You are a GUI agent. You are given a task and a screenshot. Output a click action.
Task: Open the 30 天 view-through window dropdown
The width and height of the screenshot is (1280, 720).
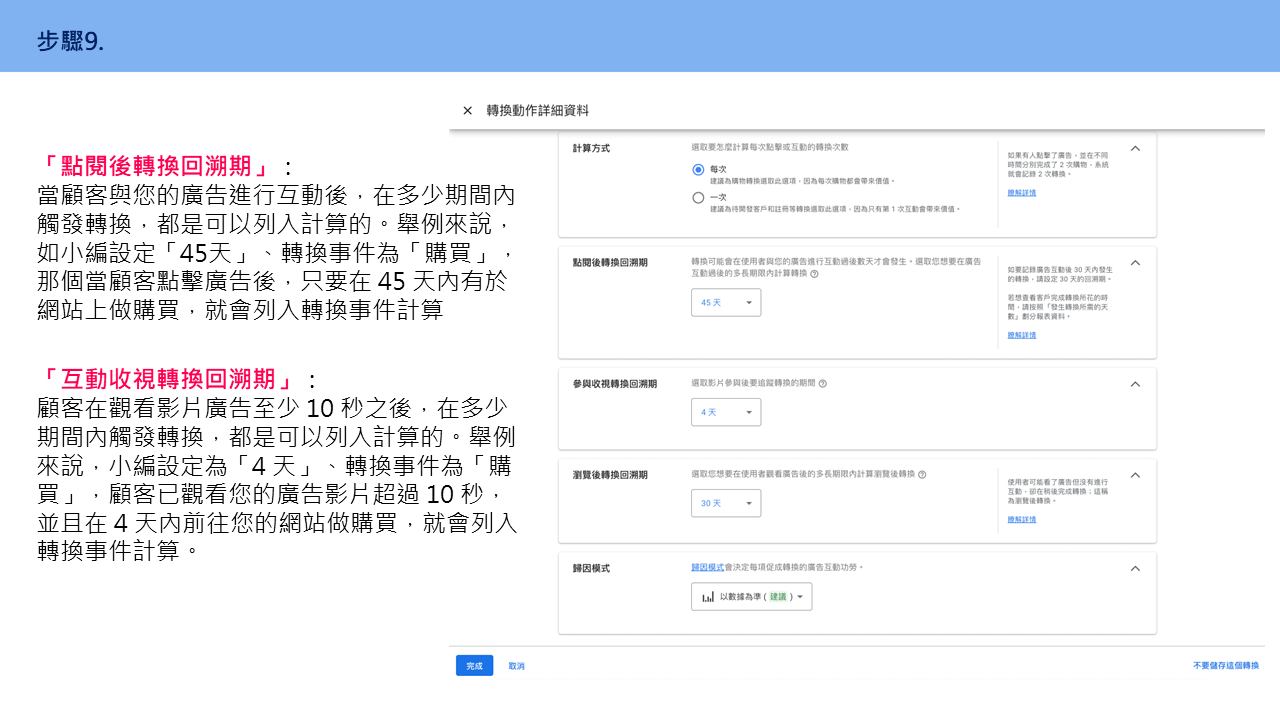point(726,503)
